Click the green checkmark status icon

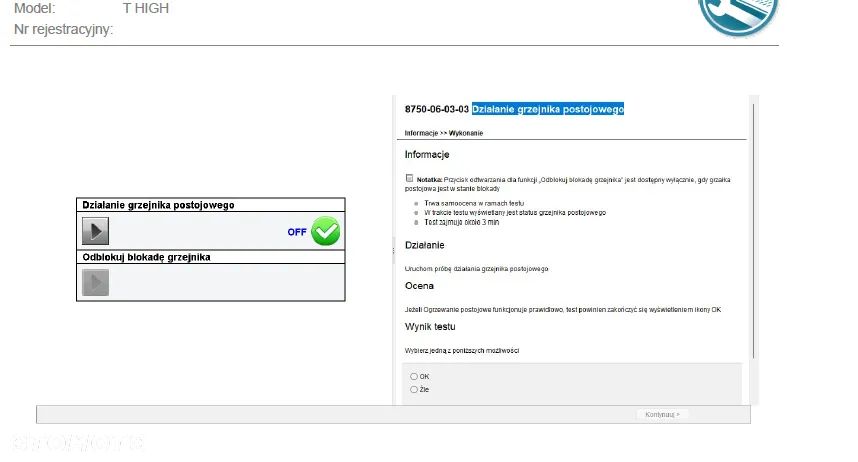tap(325, 231)
